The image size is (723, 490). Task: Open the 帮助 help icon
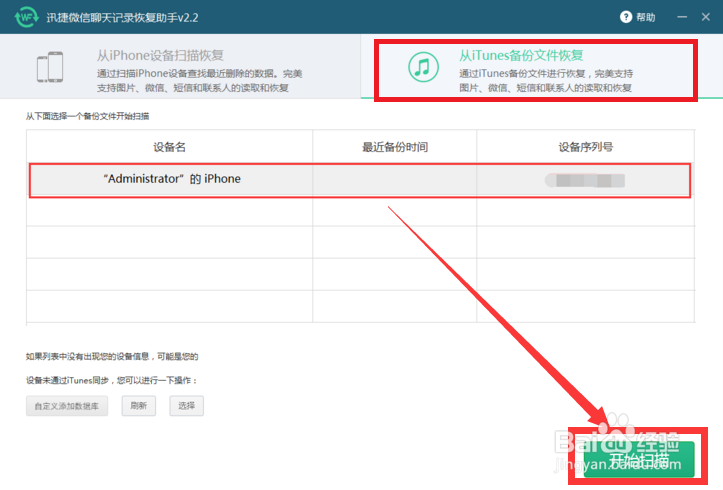(x=626, y=17)
